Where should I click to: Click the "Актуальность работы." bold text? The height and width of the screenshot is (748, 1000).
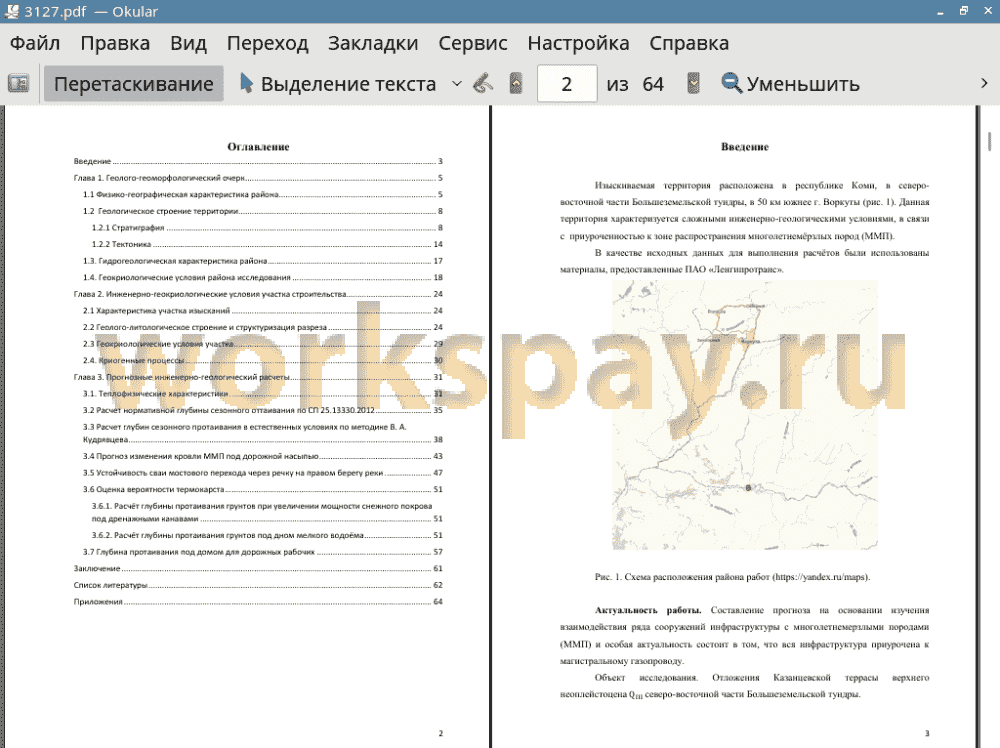648,610
